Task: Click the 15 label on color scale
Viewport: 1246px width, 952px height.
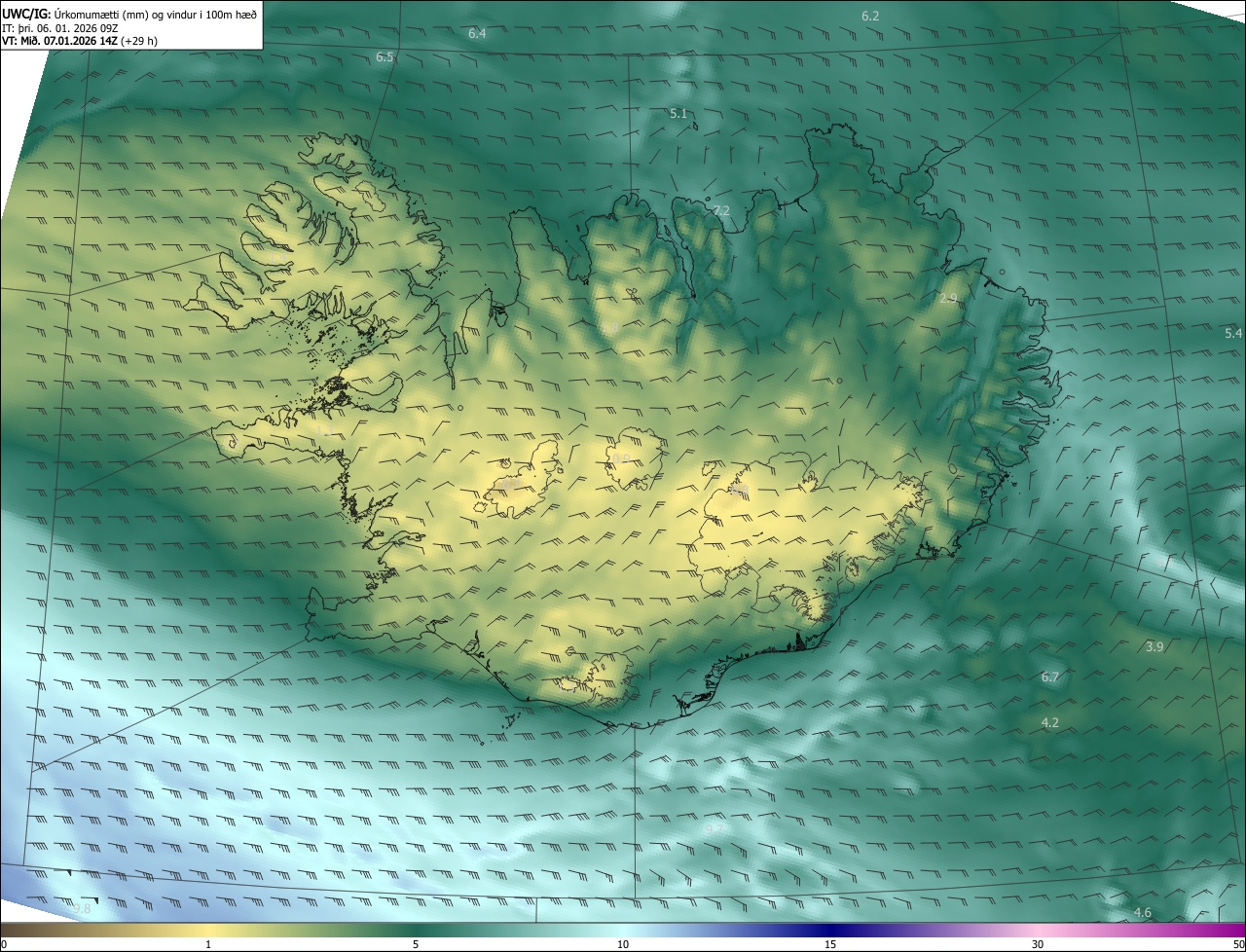Action: [x=830, y=944]
